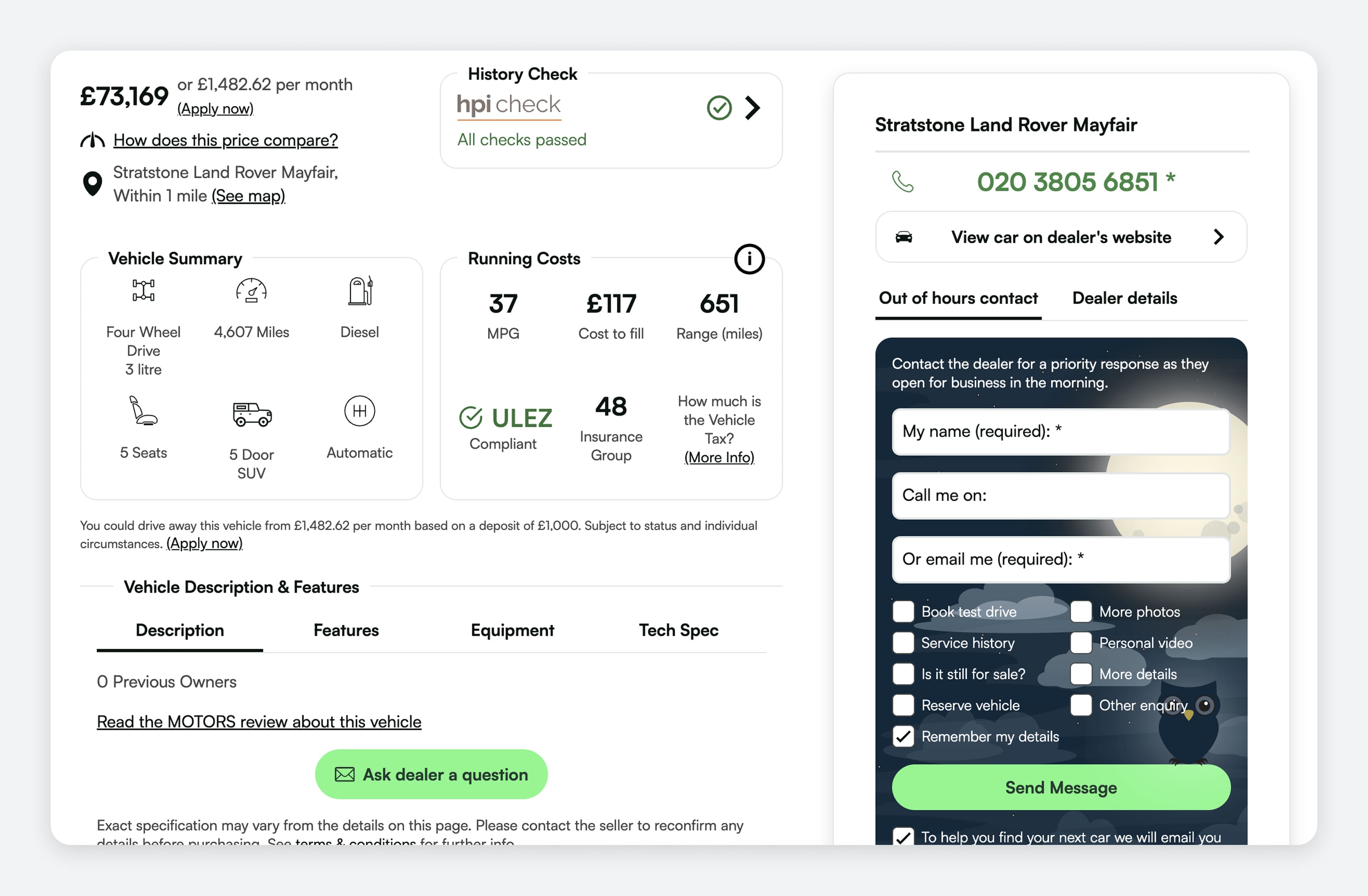This screenshot has width=1368, height=896.
Task: Open the Dealer details tab
Action: [1124, 298]
